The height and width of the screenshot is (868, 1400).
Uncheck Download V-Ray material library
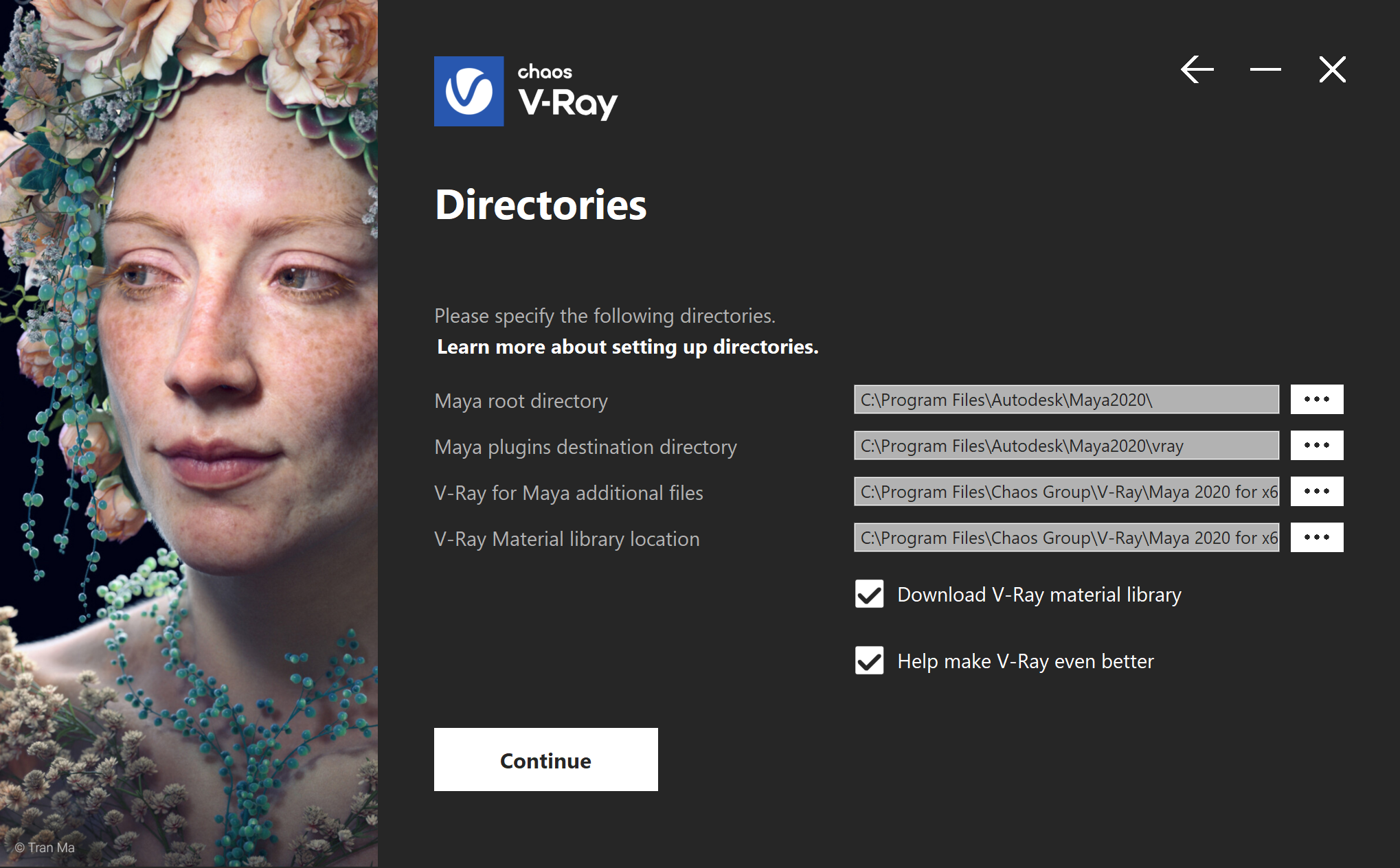tap(869, 594)
